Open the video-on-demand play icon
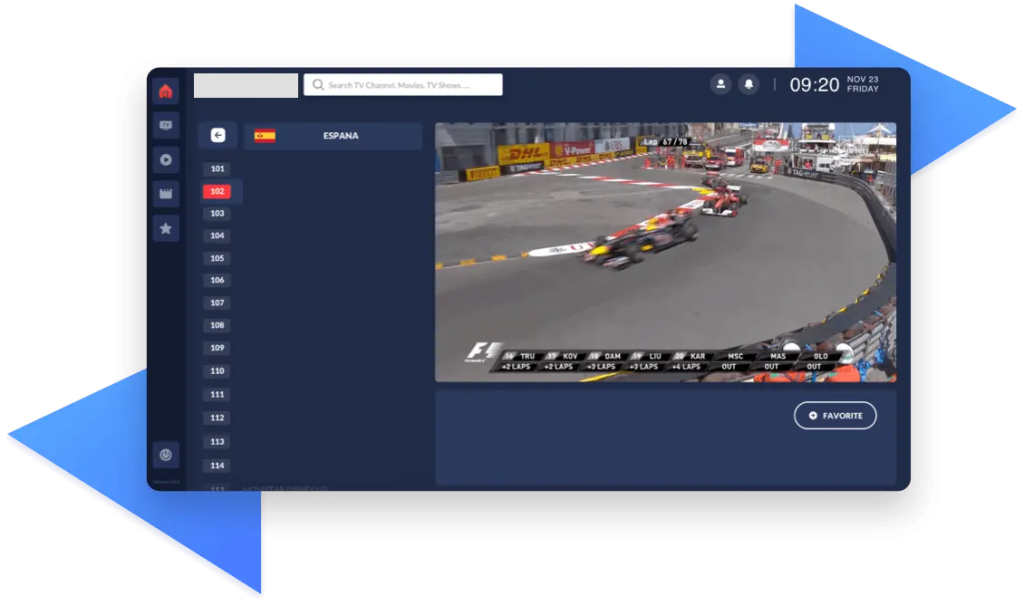 point(166,160)
